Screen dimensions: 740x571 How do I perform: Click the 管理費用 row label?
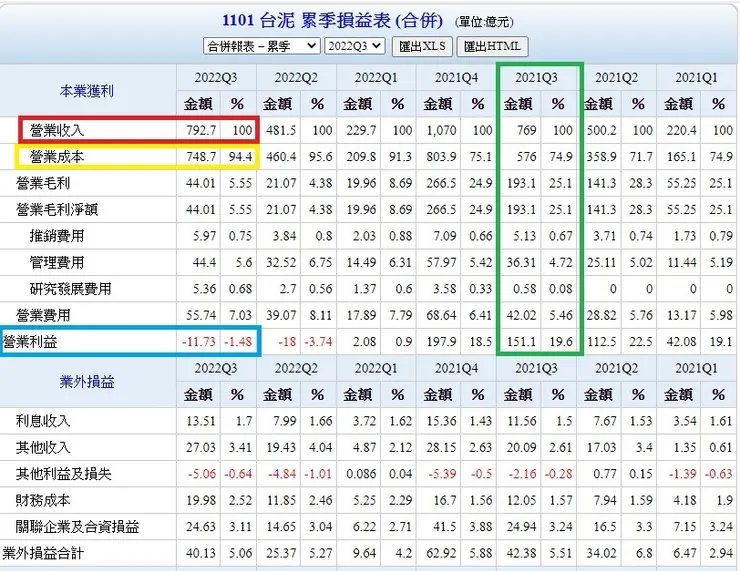click(x=57, y=262)
